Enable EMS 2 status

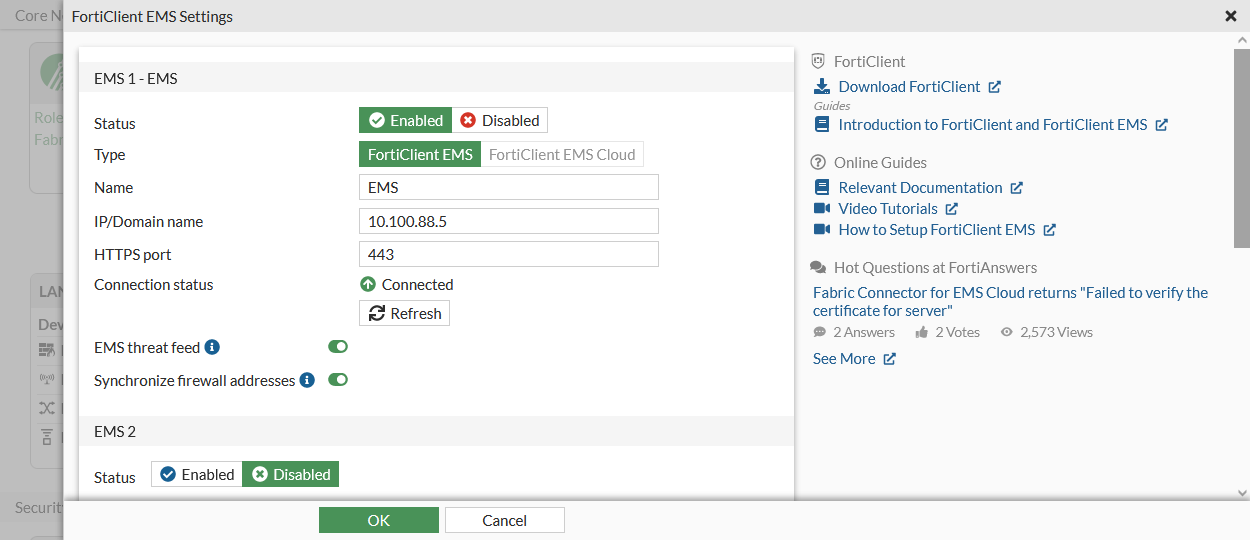tap(197, 475)
